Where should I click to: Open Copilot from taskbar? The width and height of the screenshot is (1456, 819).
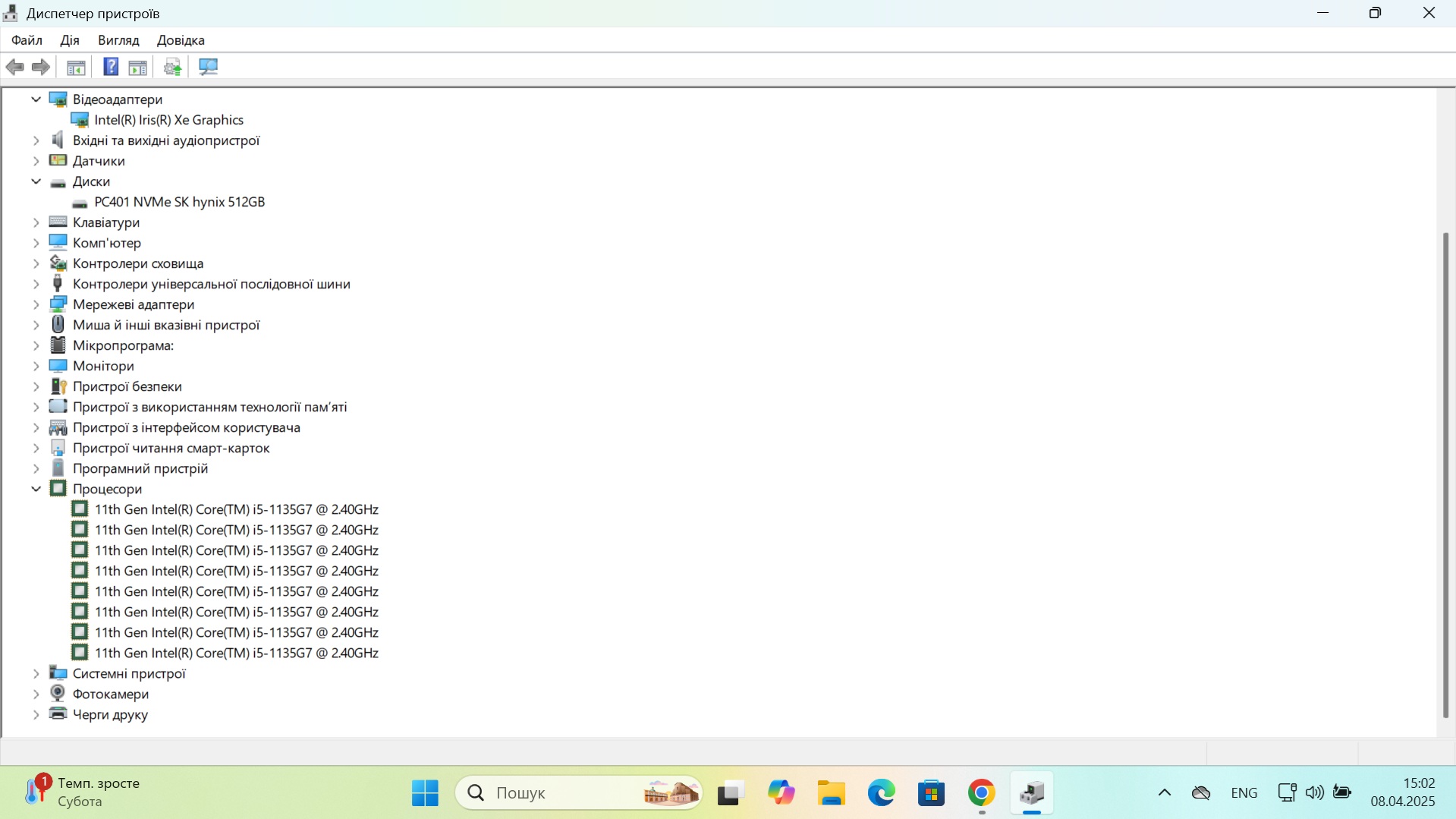pyautogui.click(x=781, y=793)
